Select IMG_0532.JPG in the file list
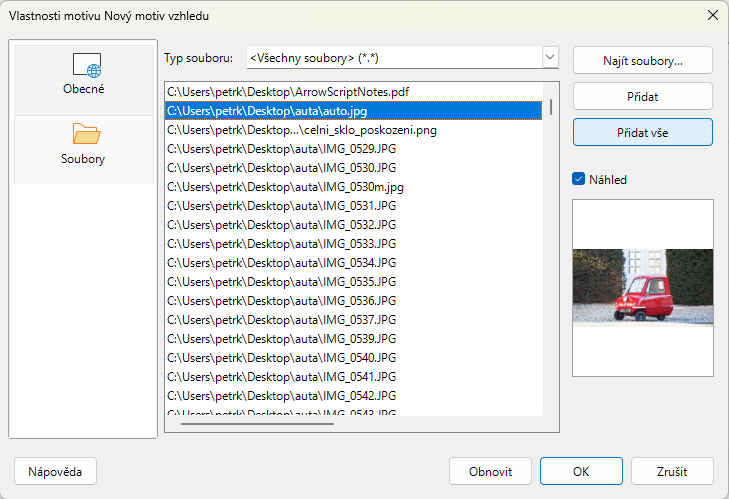This screenshot has width=729, height=499. [354, 225]
